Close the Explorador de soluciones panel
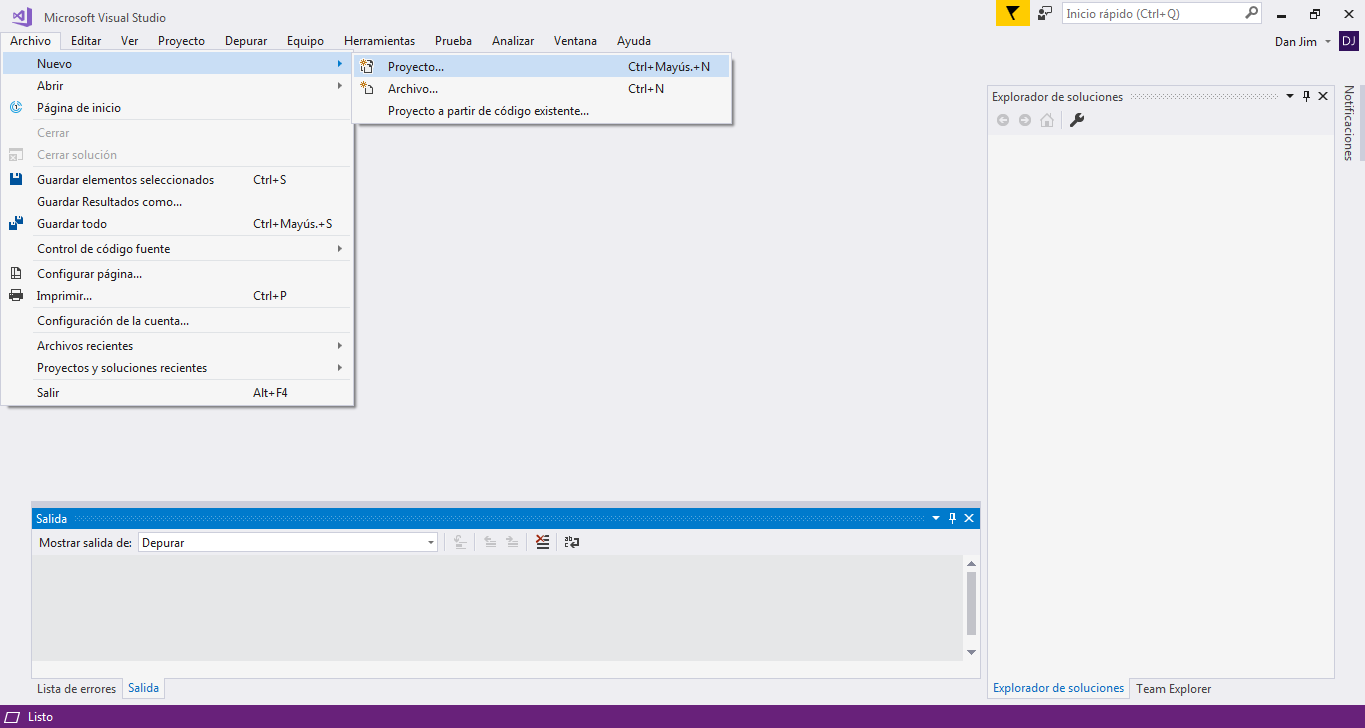The image size is (1365, 728). click(1323, 96)
